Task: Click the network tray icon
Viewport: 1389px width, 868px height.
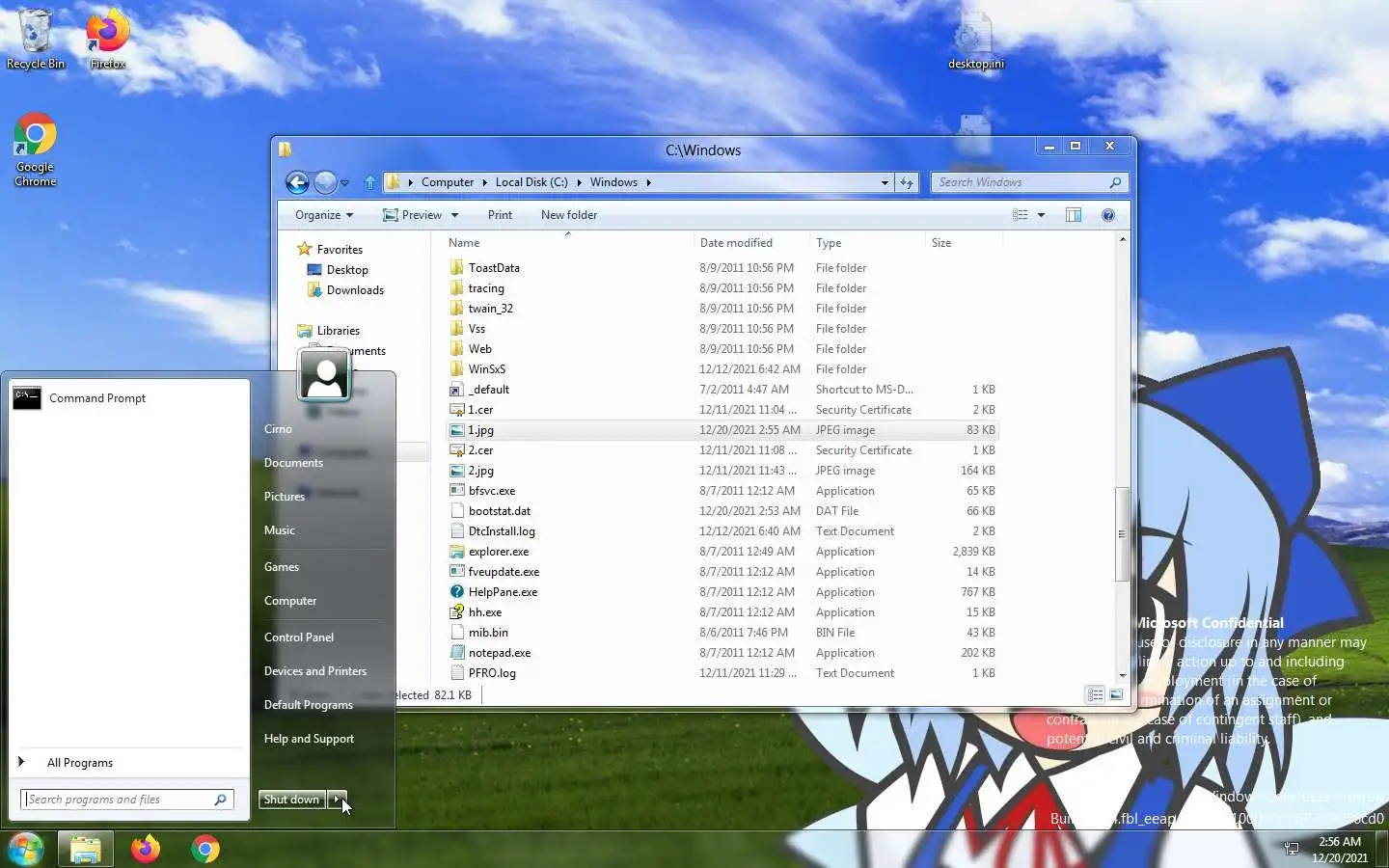Action: tap(1292, 849)
